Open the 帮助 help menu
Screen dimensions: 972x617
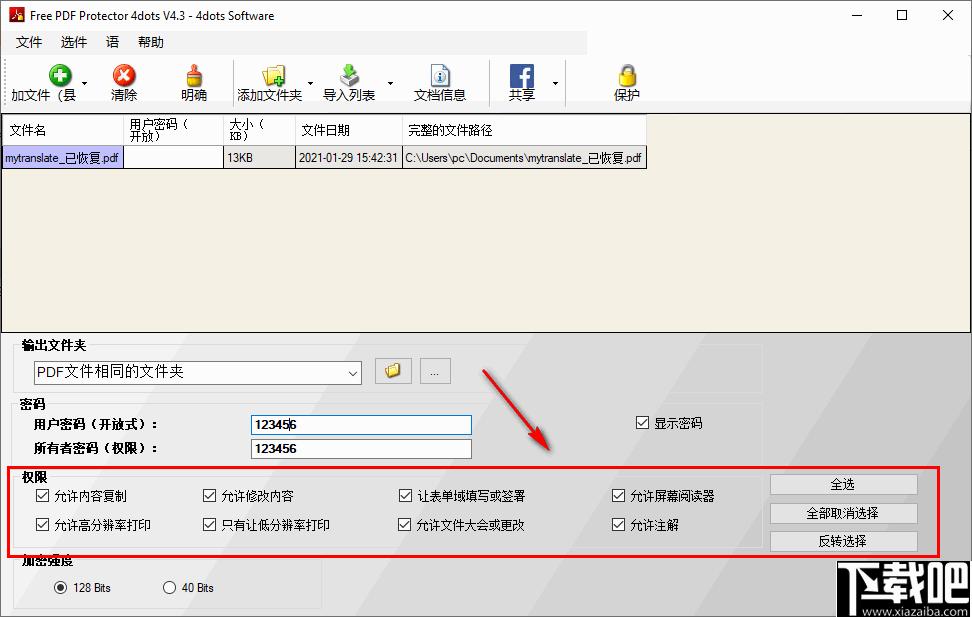(x=151, y=42)
